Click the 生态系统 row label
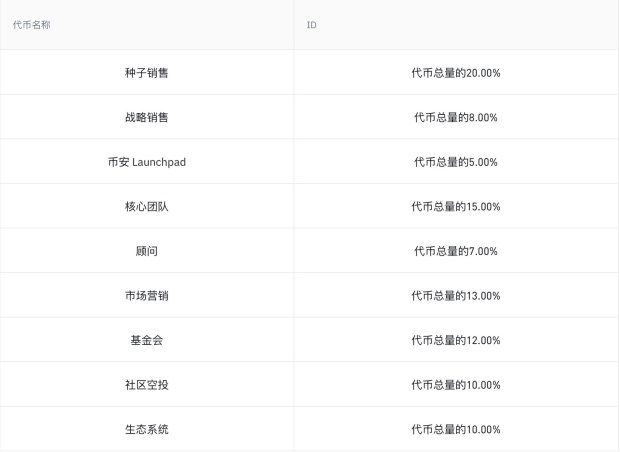 tap(147, 429)
